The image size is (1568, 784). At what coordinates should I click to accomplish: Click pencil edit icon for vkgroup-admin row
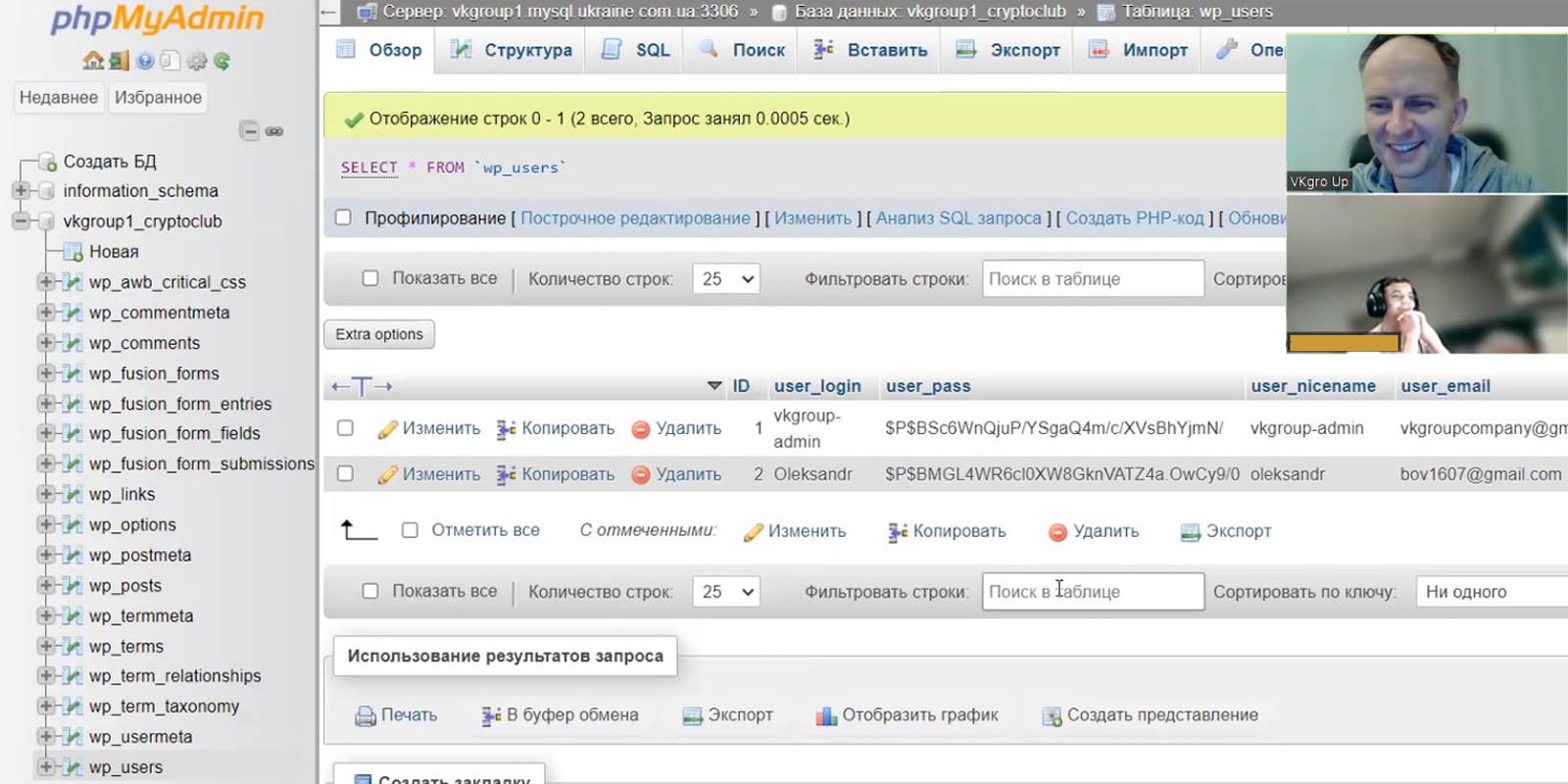pyautogui.click(x=388, y=429)
